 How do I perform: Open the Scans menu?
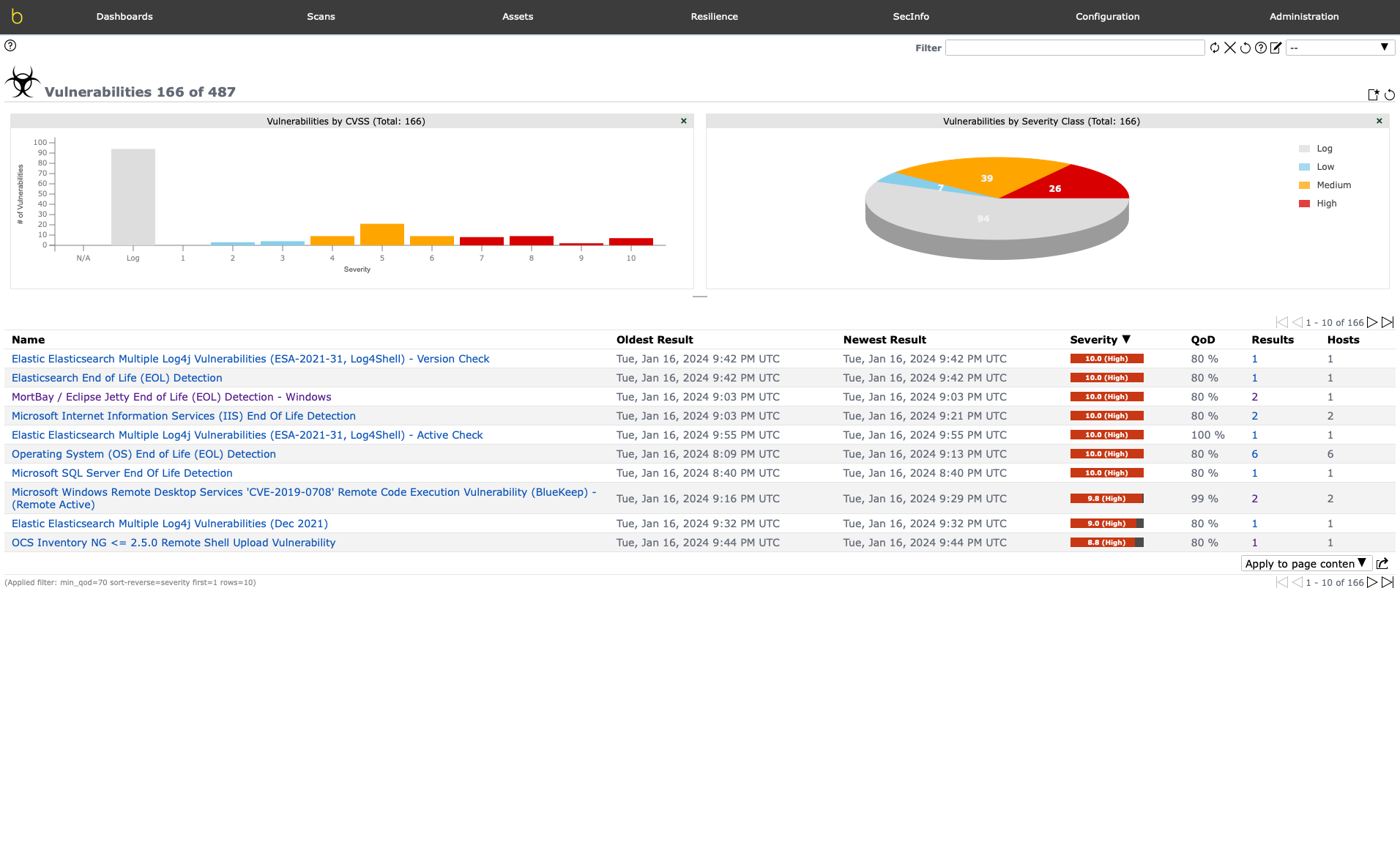[x=321, y=16]
